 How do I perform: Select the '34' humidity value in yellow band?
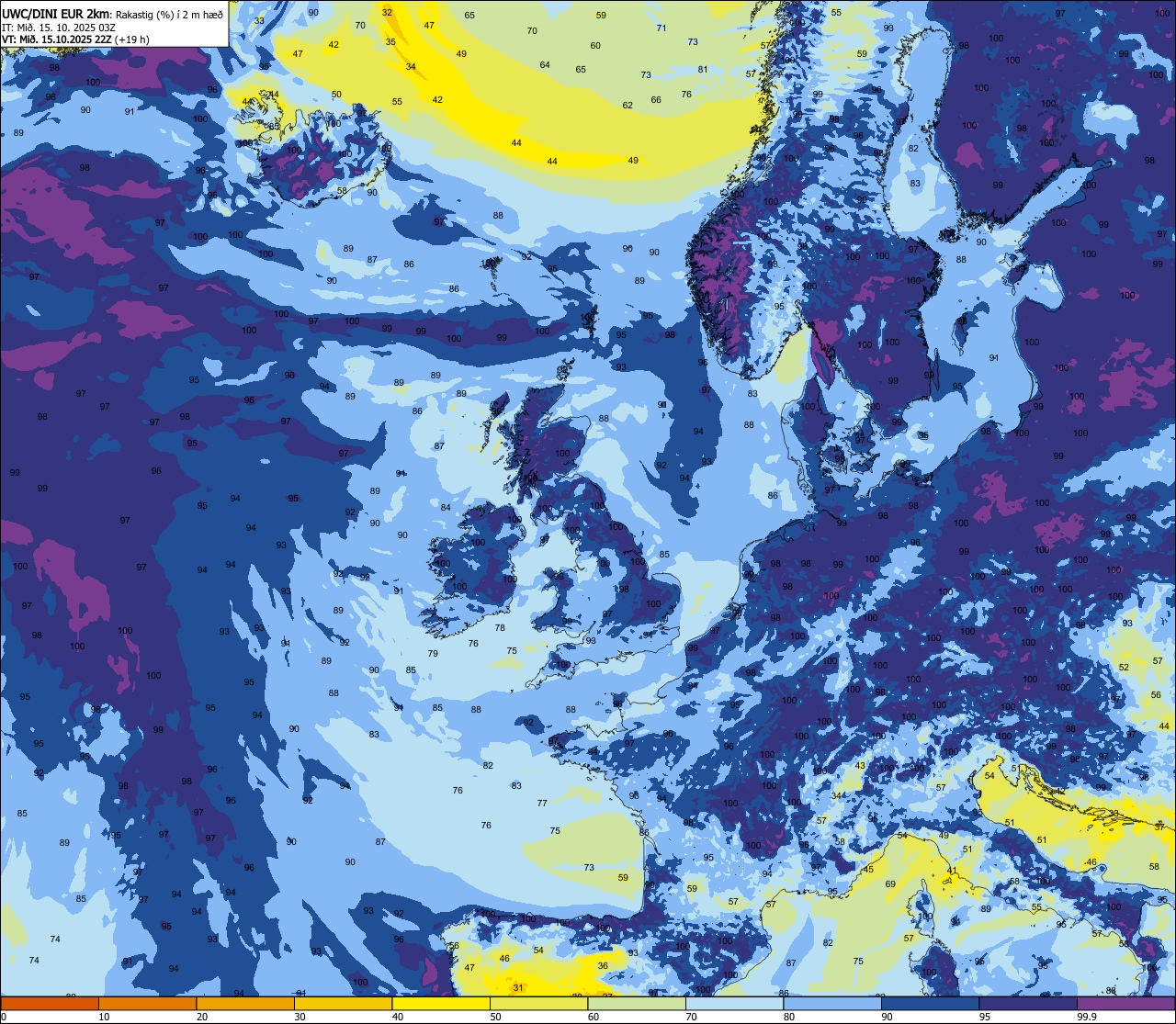pyautogui.click(x=411, y=67)
